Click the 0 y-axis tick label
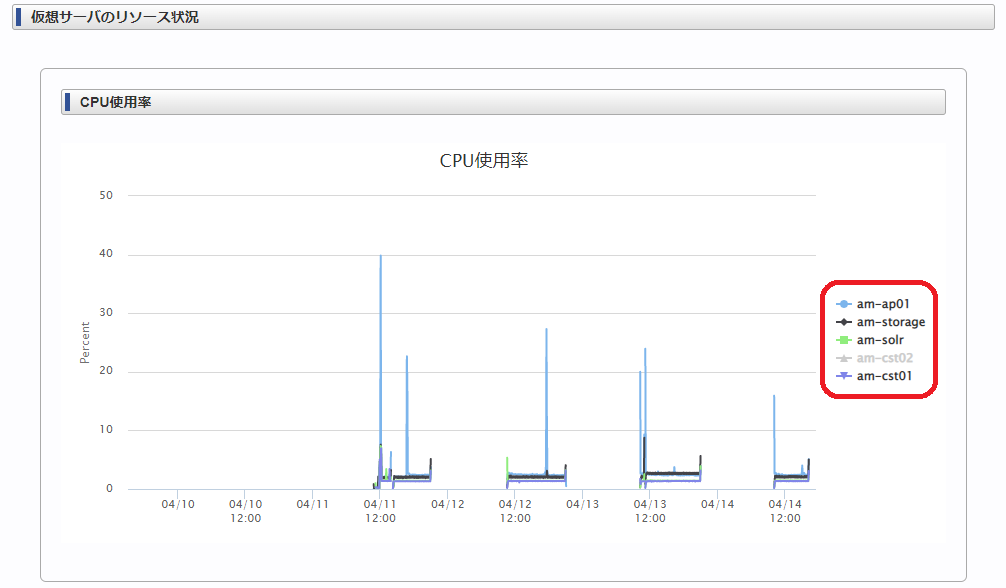This screenshot has height=588, width=1006. [109, 489]
